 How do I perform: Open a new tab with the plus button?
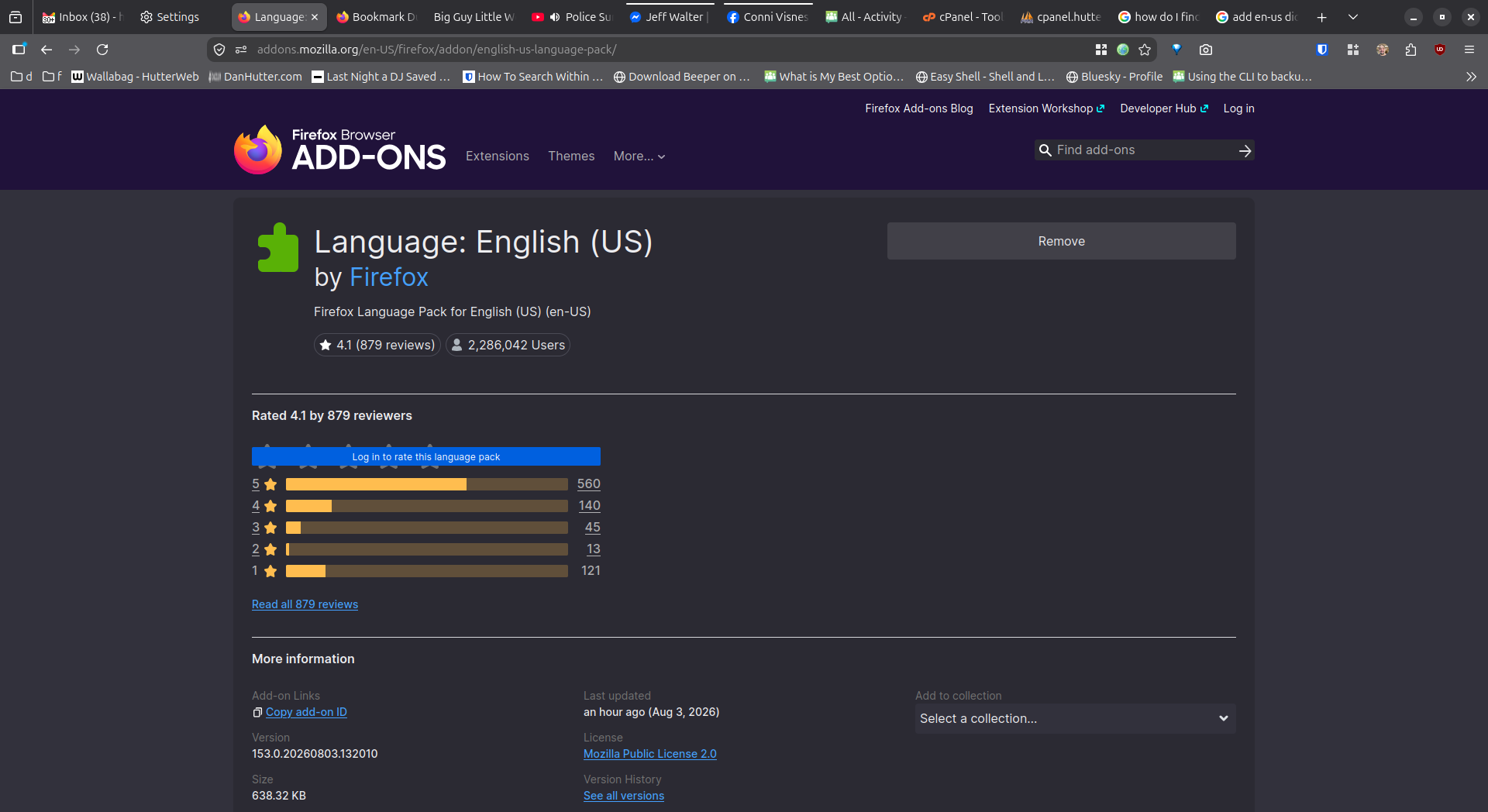1322,17
